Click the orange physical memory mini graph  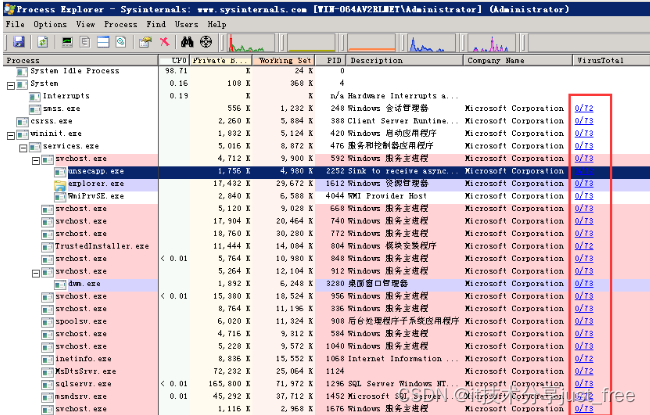pos(372,43)
